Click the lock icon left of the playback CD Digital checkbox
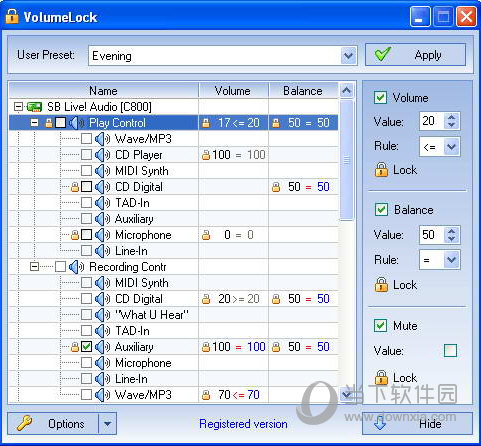This screenshot has height=446, width=481. tap(75, 187)
